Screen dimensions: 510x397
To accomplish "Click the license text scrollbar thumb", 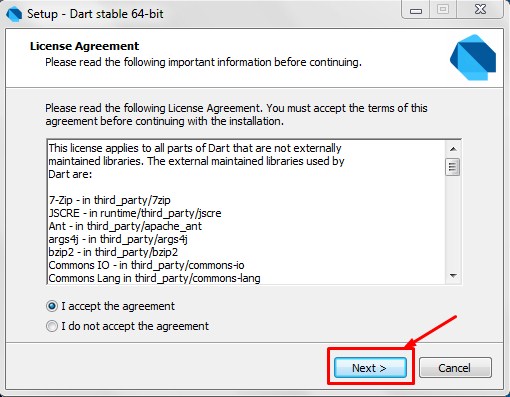I will 452,167.
